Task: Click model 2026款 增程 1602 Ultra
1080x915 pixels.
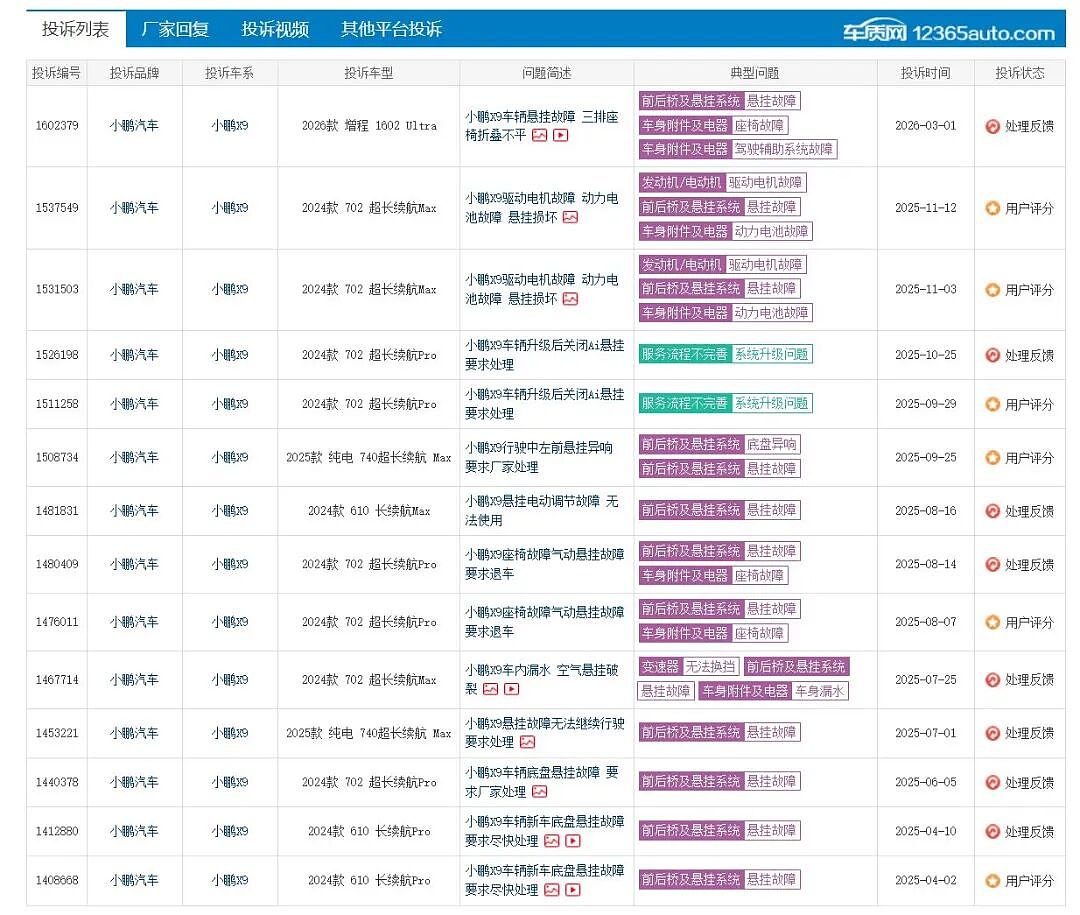Action: click(x=369, y=125)
